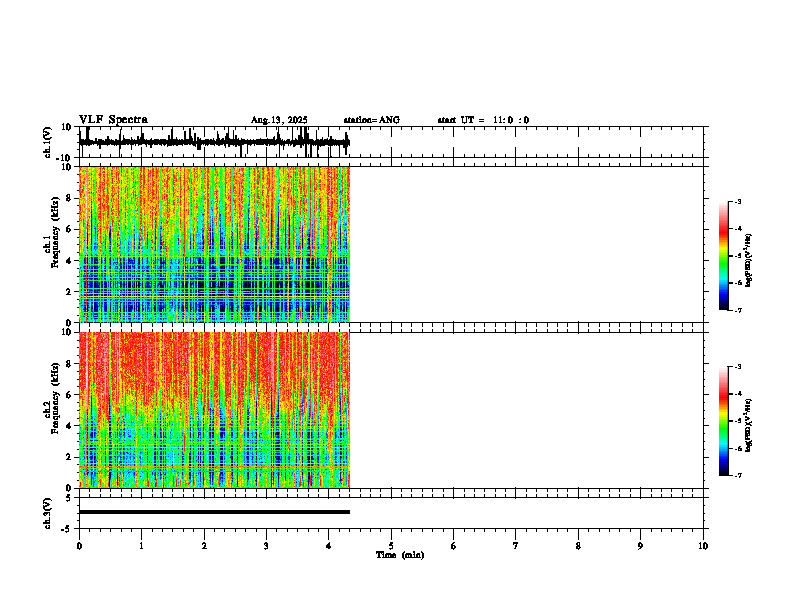792x612 pixels.
Task: Click the "-5" tick on ch.3(V) axis
Action: pyautogui.click(x=68, y=529)
